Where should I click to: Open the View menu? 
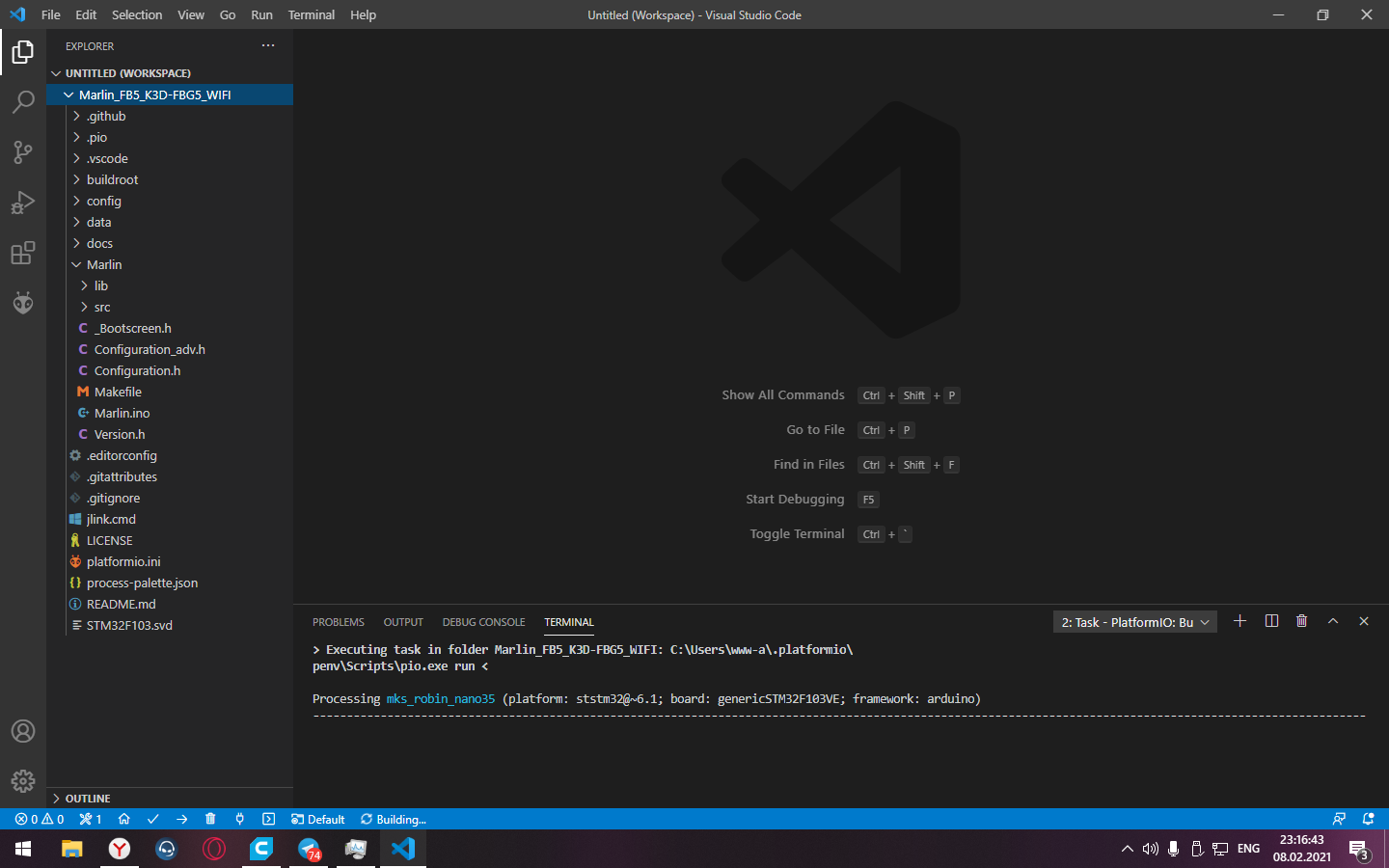(191, 14)
